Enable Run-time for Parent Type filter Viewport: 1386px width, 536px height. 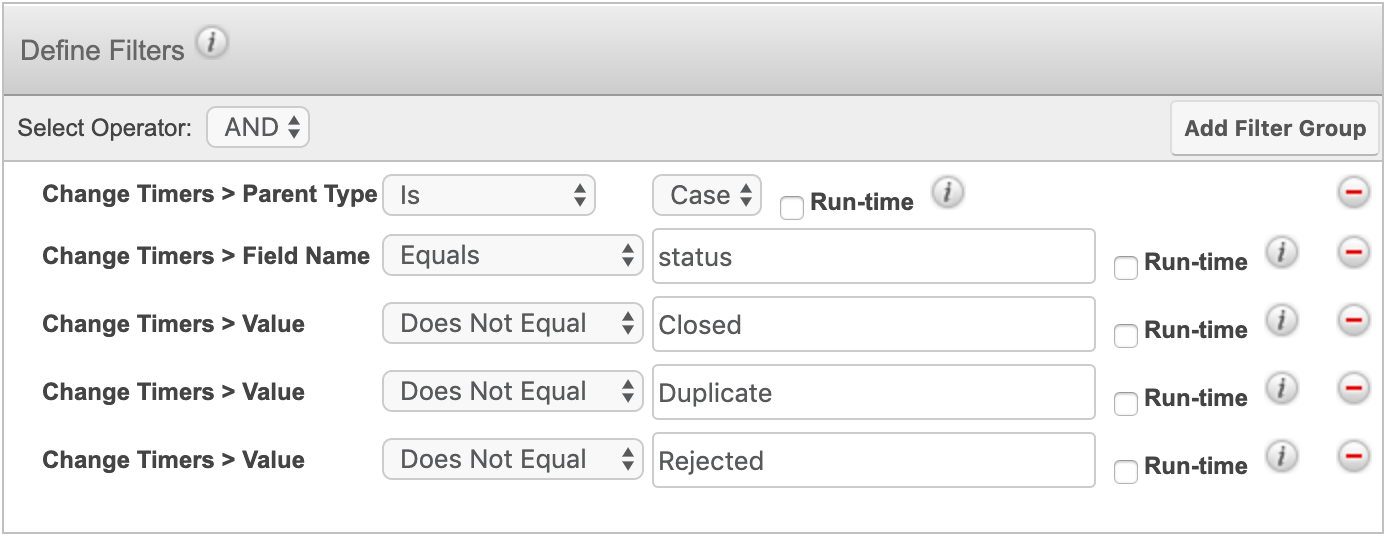point(792,208)
